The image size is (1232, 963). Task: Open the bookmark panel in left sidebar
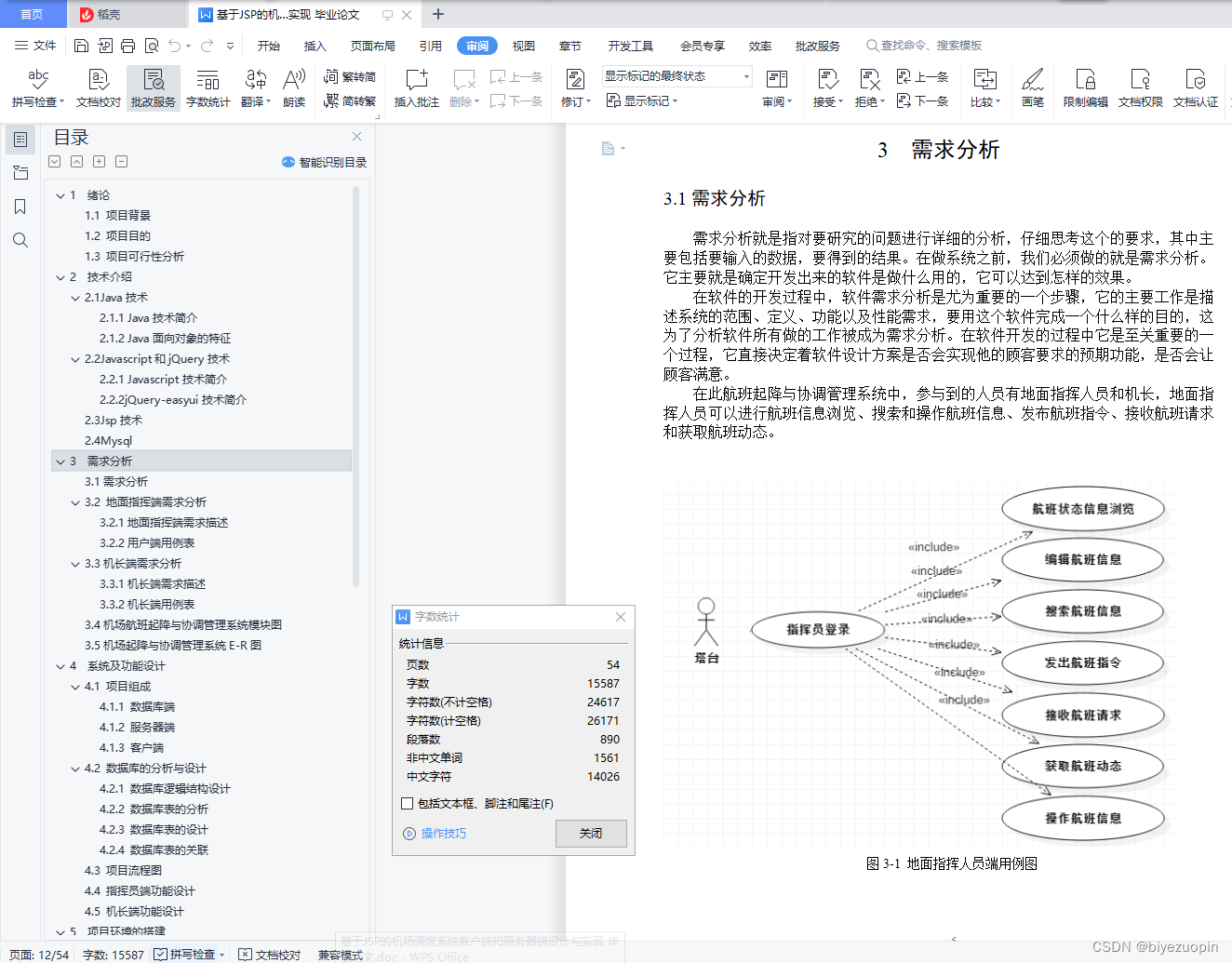[x=20, y=207]
